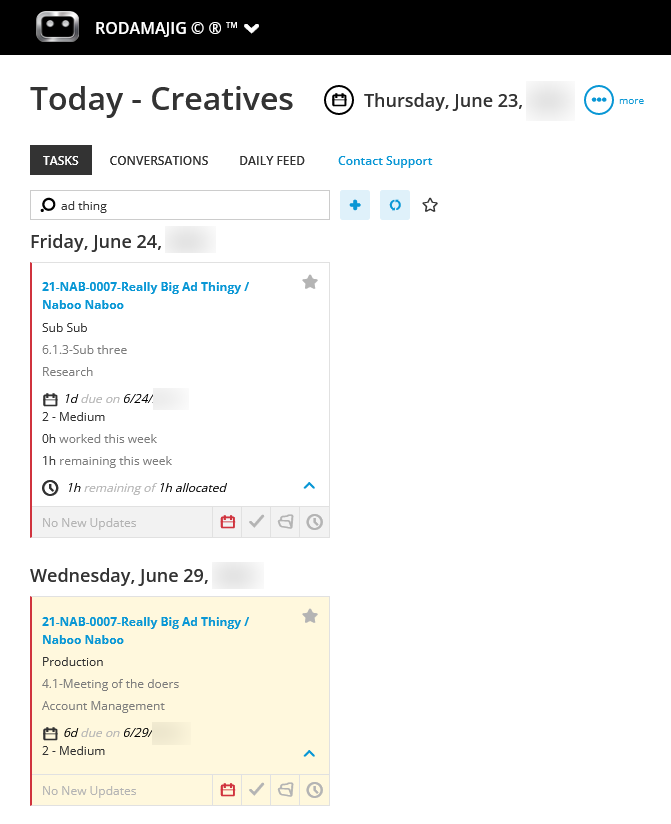Click the robot logo in header
671x824 pixels.
coord(57,26)
